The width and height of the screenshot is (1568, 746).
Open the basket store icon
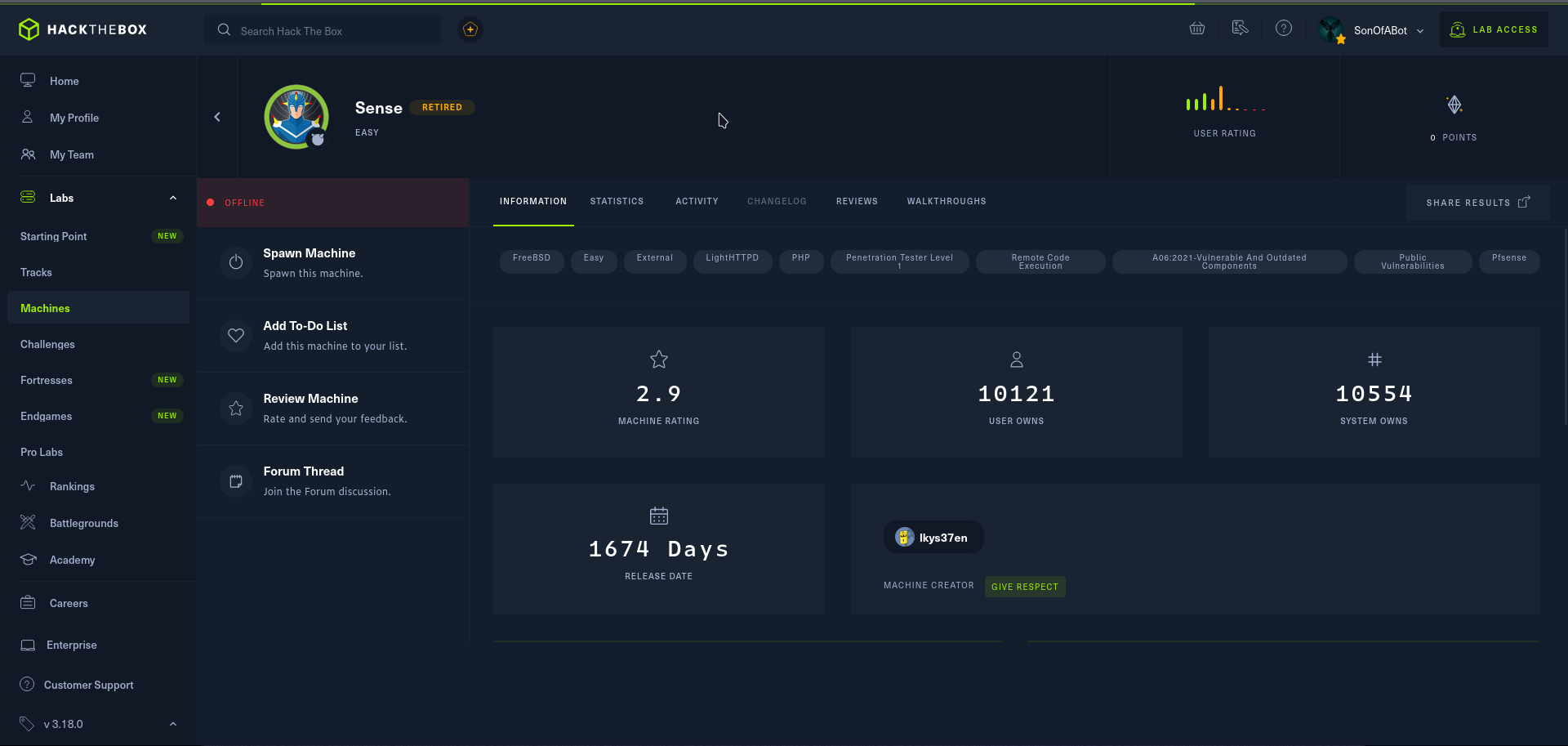click(1197, 29)
